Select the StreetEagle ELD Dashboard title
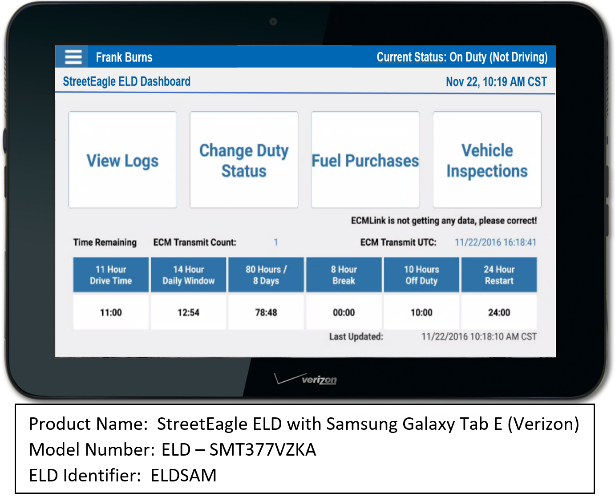Viewport: 615px width, 497px height. (127, 82)
